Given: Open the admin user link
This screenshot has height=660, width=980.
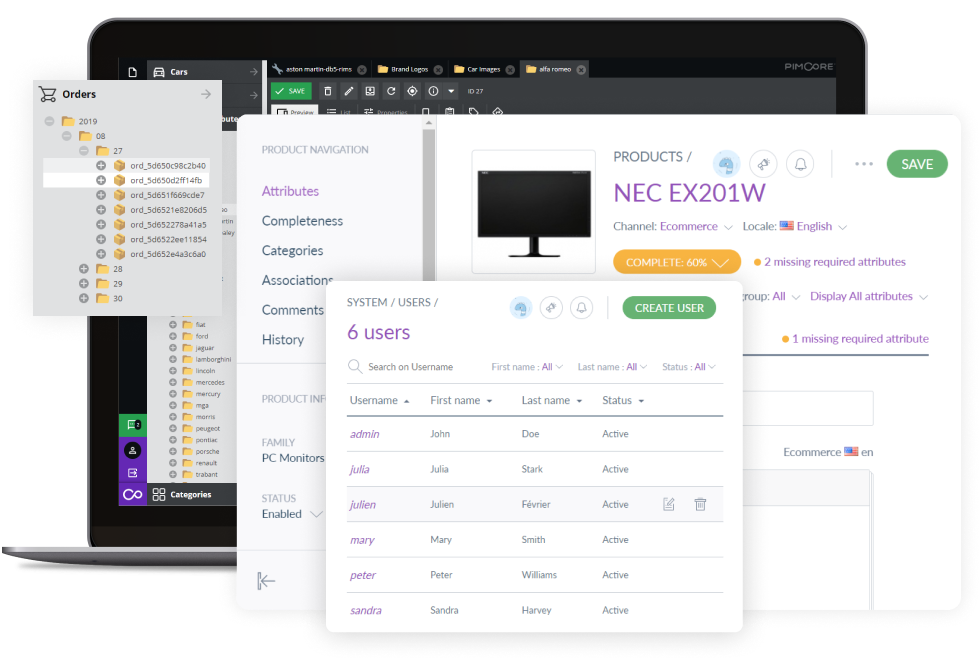Looking at the screenshot, I should 364,434.
